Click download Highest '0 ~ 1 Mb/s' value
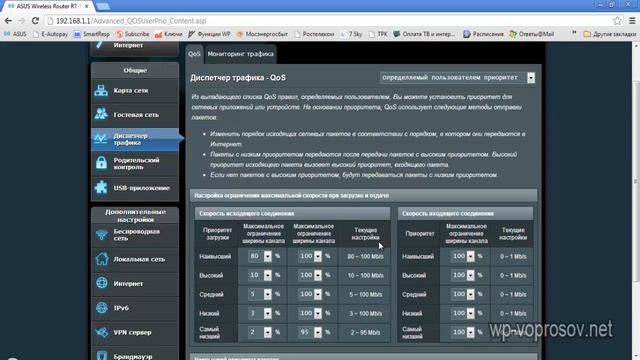The width and height of the screenshot is (640, 360). point(513,256)
